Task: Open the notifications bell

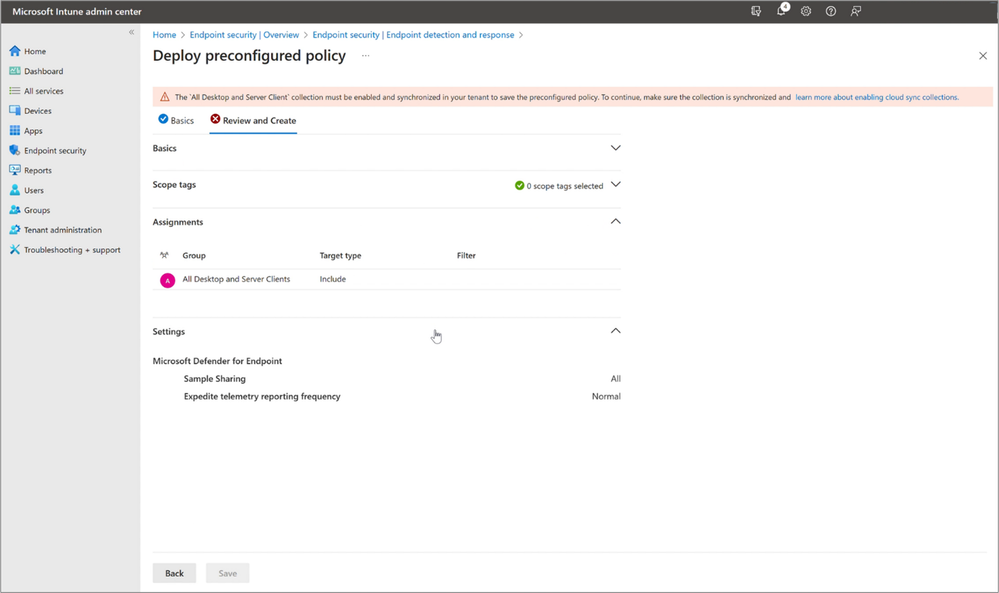Action: [782, 10]
